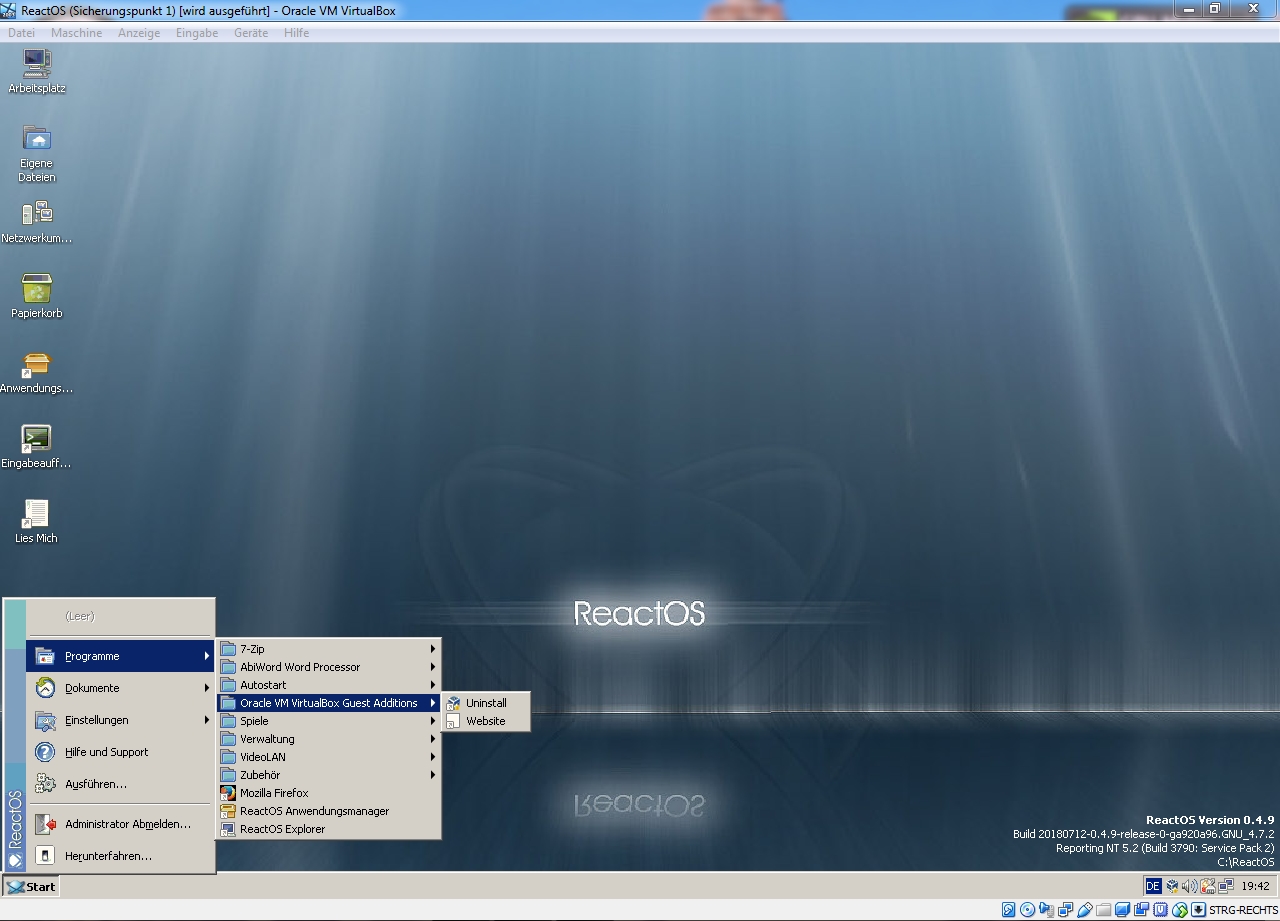Expand the AbiWord Word Processor submenu arrow
The image size is (1280, 921).
click(433, 667)
